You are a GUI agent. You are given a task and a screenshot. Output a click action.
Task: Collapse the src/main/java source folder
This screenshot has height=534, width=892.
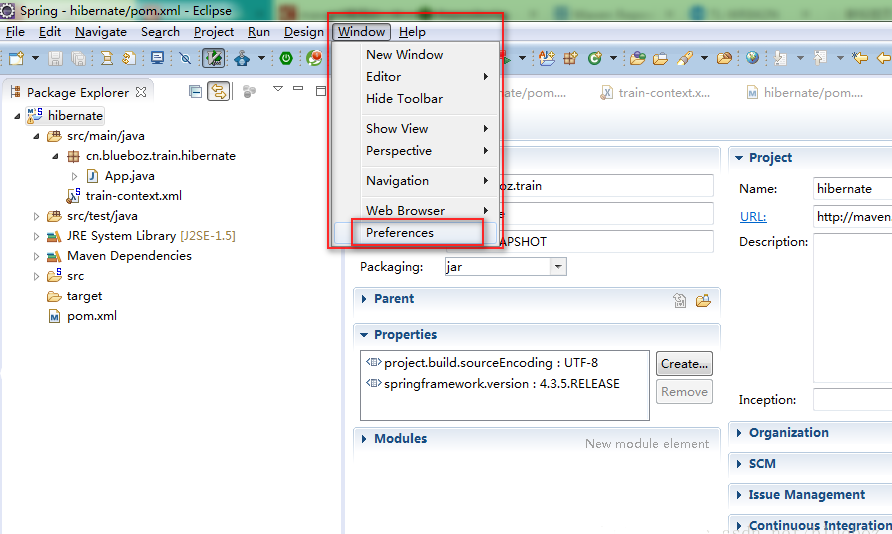tap(36, 136)
